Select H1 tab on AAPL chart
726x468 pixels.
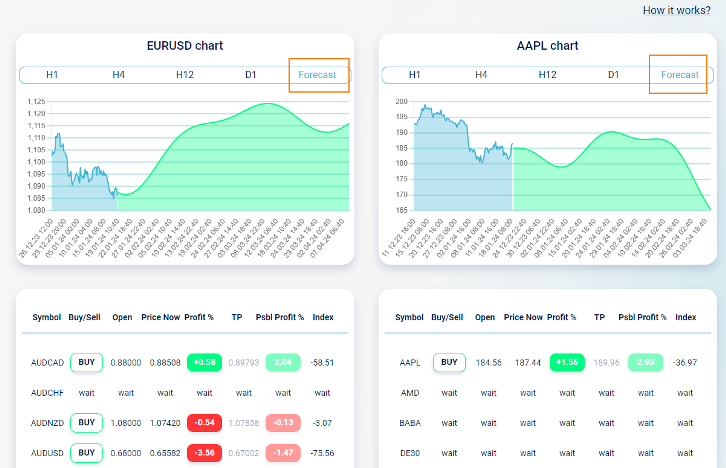[415, 75]
